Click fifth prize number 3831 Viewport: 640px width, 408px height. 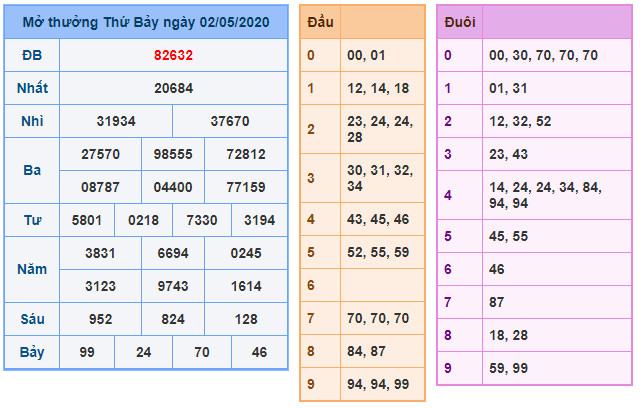tap(100, 253)
